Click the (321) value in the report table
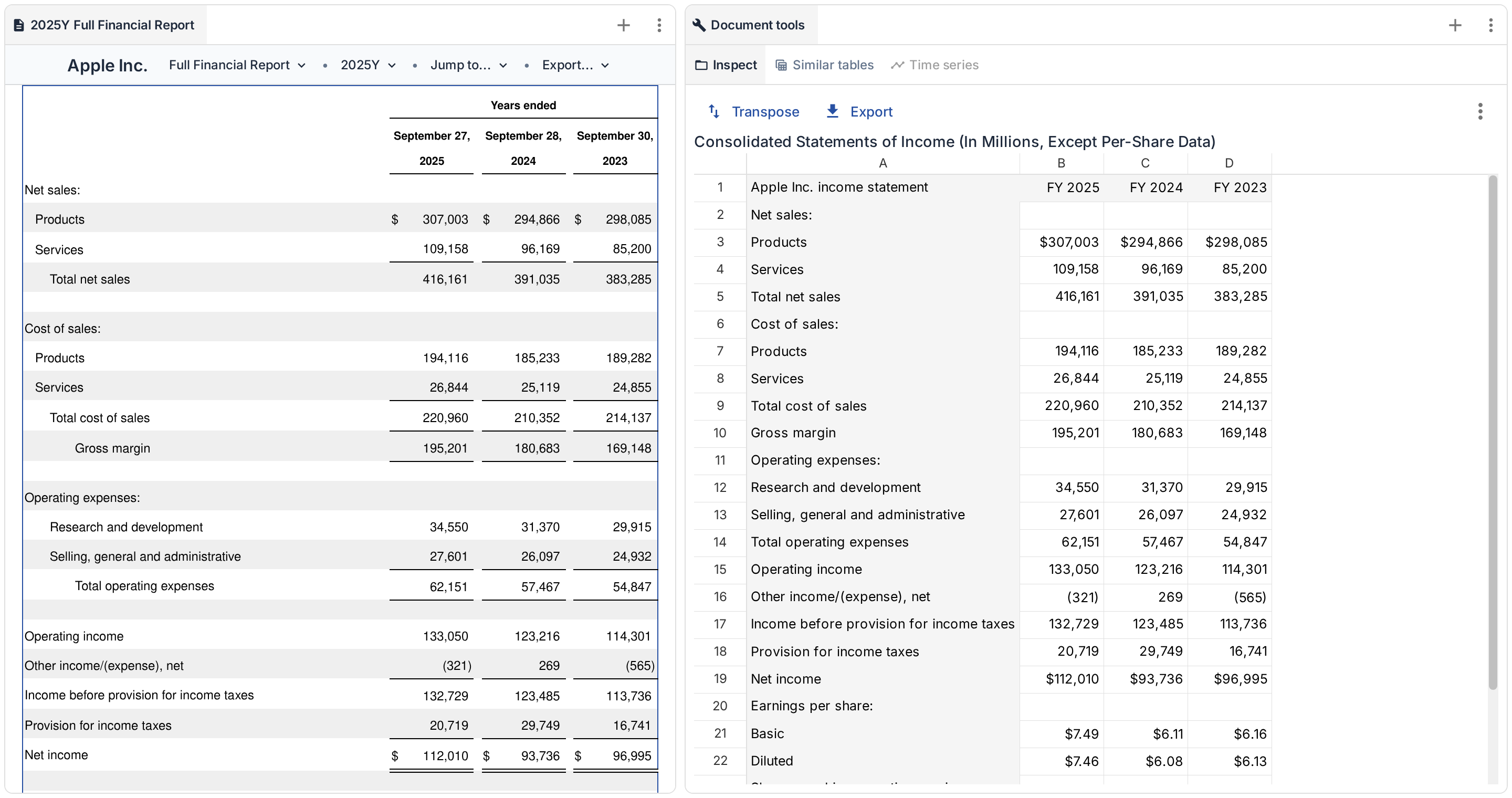 click(457, 666)
